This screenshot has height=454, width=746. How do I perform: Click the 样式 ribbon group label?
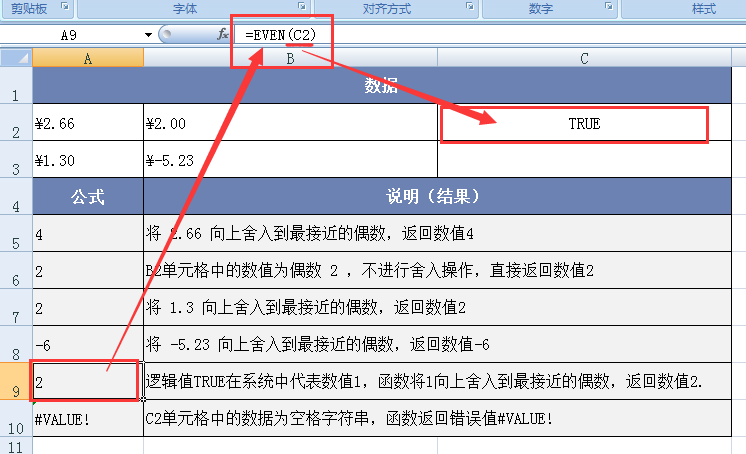click(704, 9)
